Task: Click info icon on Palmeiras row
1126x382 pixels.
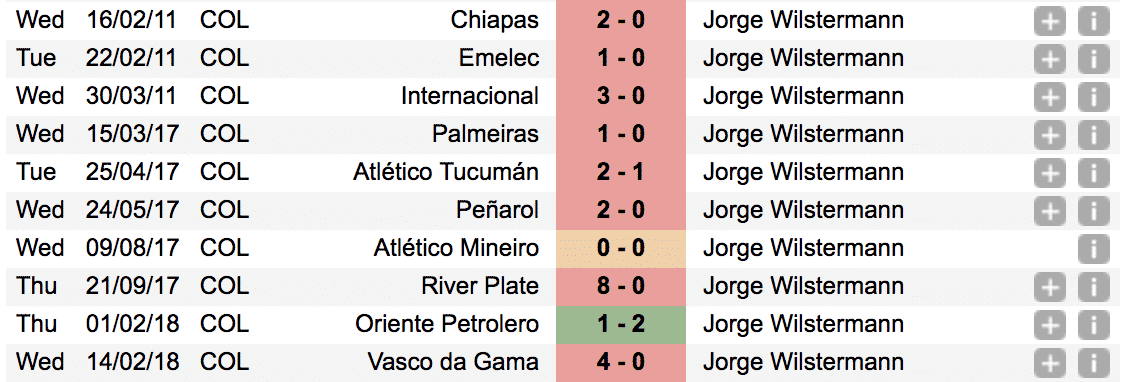Action: pos(1094,134)
